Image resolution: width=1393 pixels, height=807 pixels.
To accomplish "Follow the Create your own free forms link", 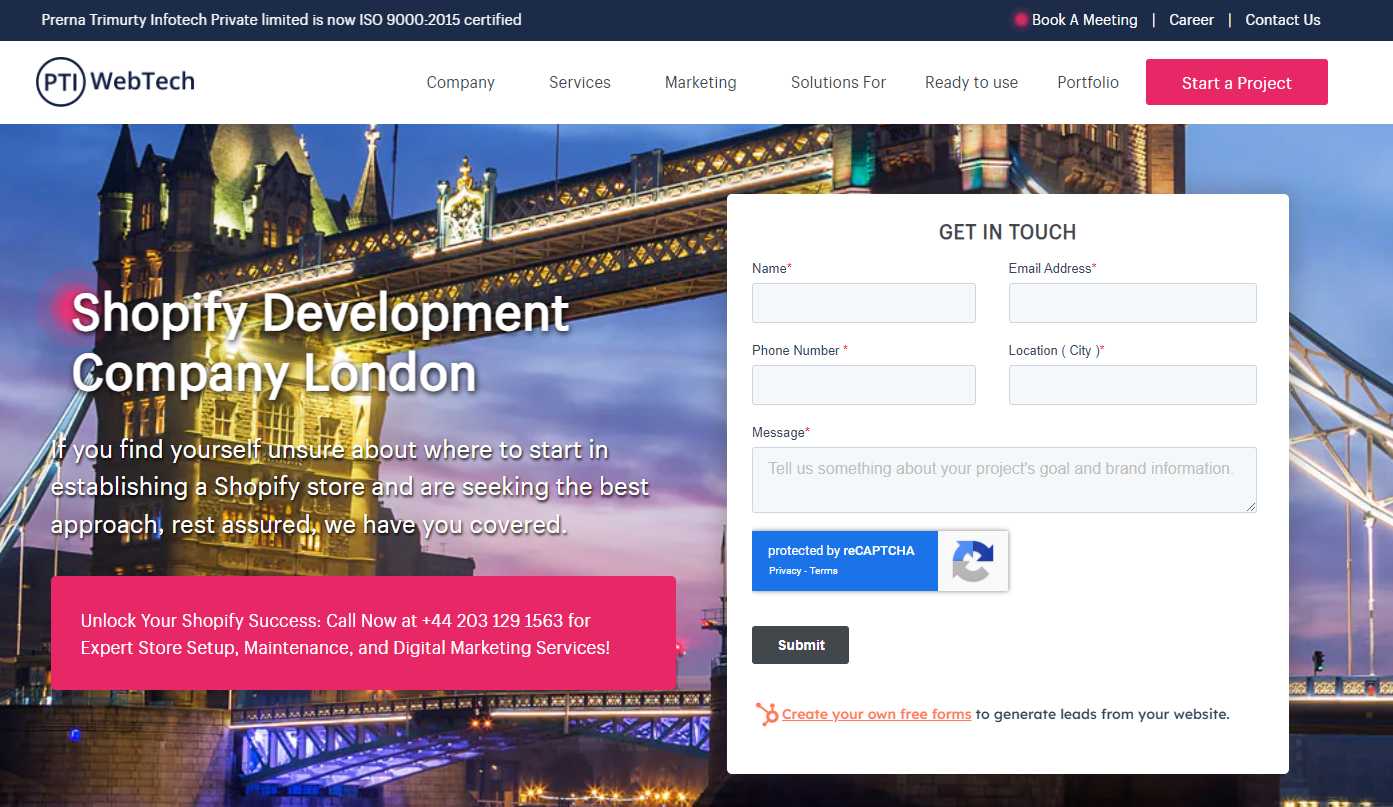I will tap(876, 714).
